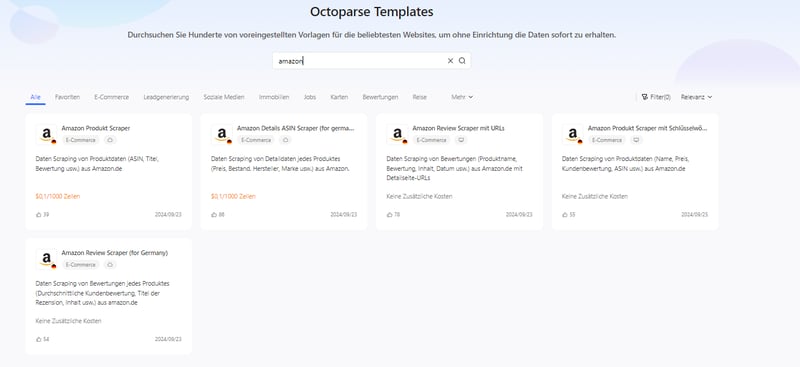Click the description of Amazon Details ASIN Scraper card
Image resolution: width=800 pixels, height=367 pixels.
[x=280, y=164]
